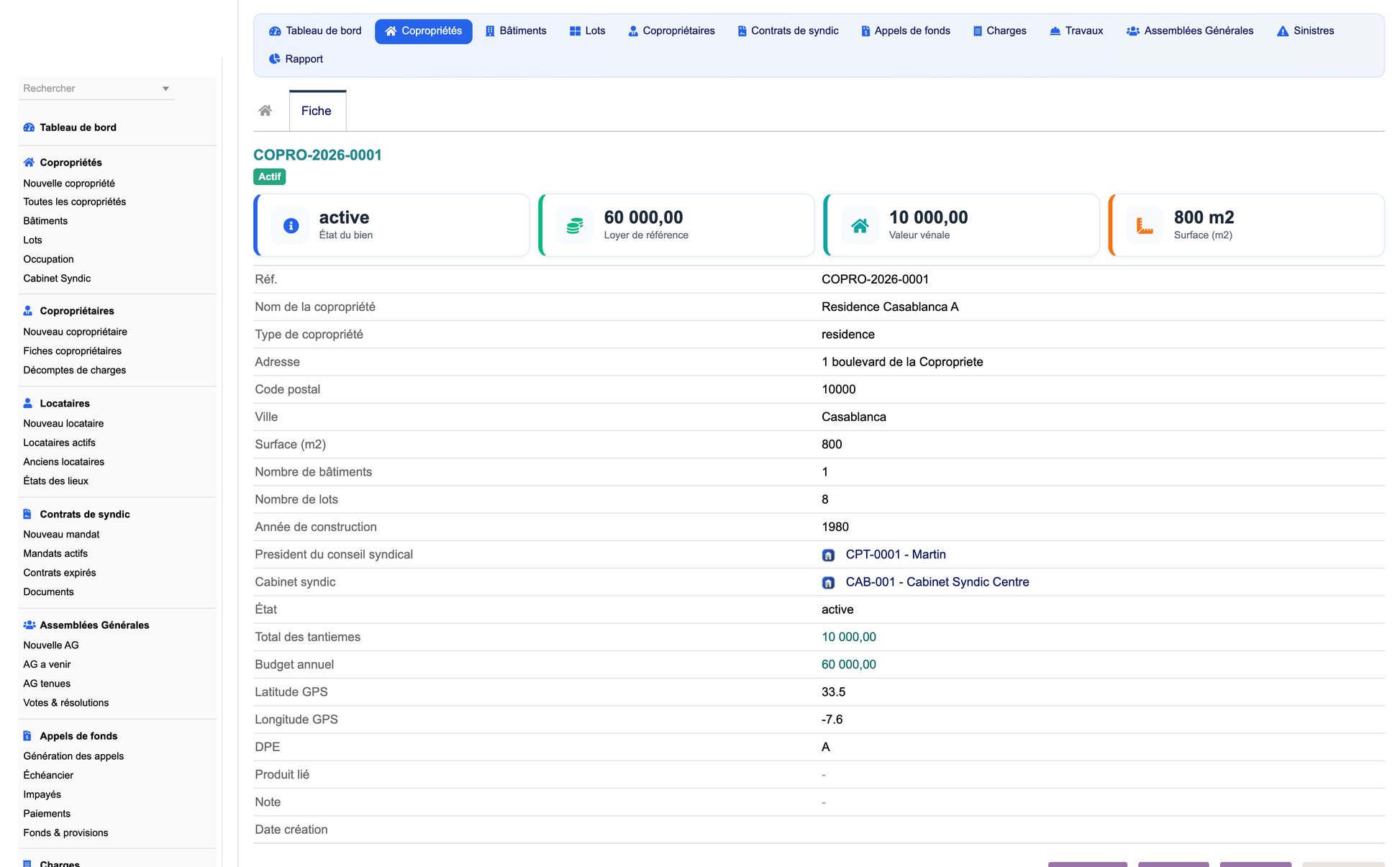Open États des lieux in sidebar
The width and height of the screenshot is (1400, 867).
tap(55, 481)
